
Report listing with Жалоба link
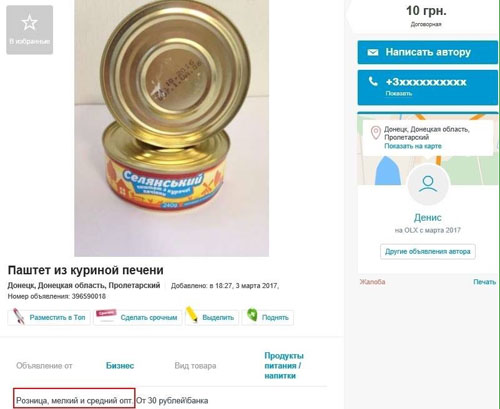372,282
